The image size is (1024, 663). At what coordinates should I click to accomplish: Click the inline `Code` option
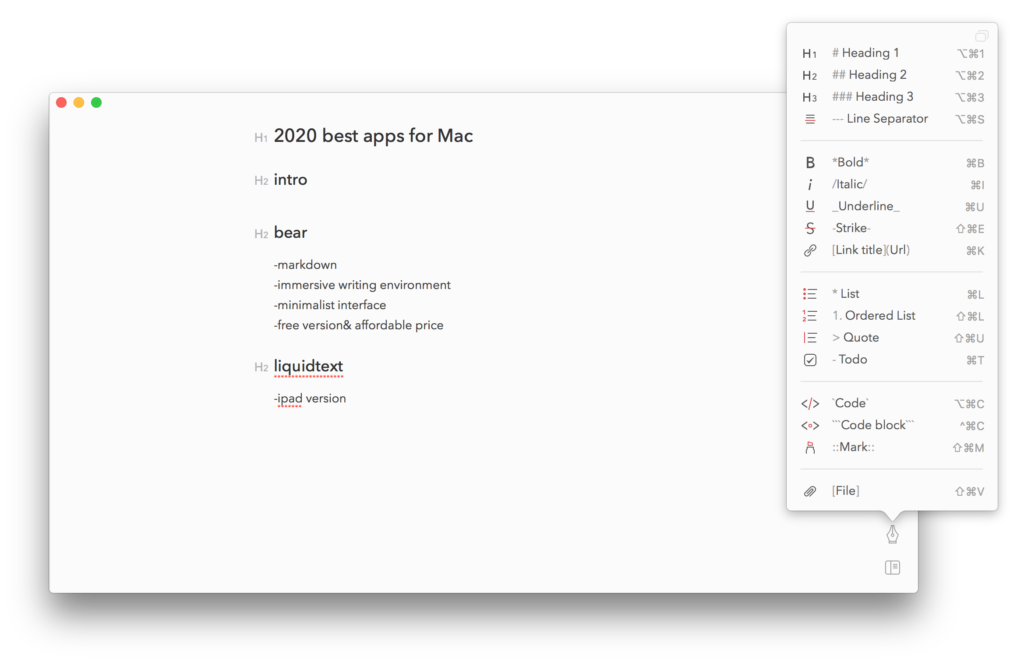850,404
